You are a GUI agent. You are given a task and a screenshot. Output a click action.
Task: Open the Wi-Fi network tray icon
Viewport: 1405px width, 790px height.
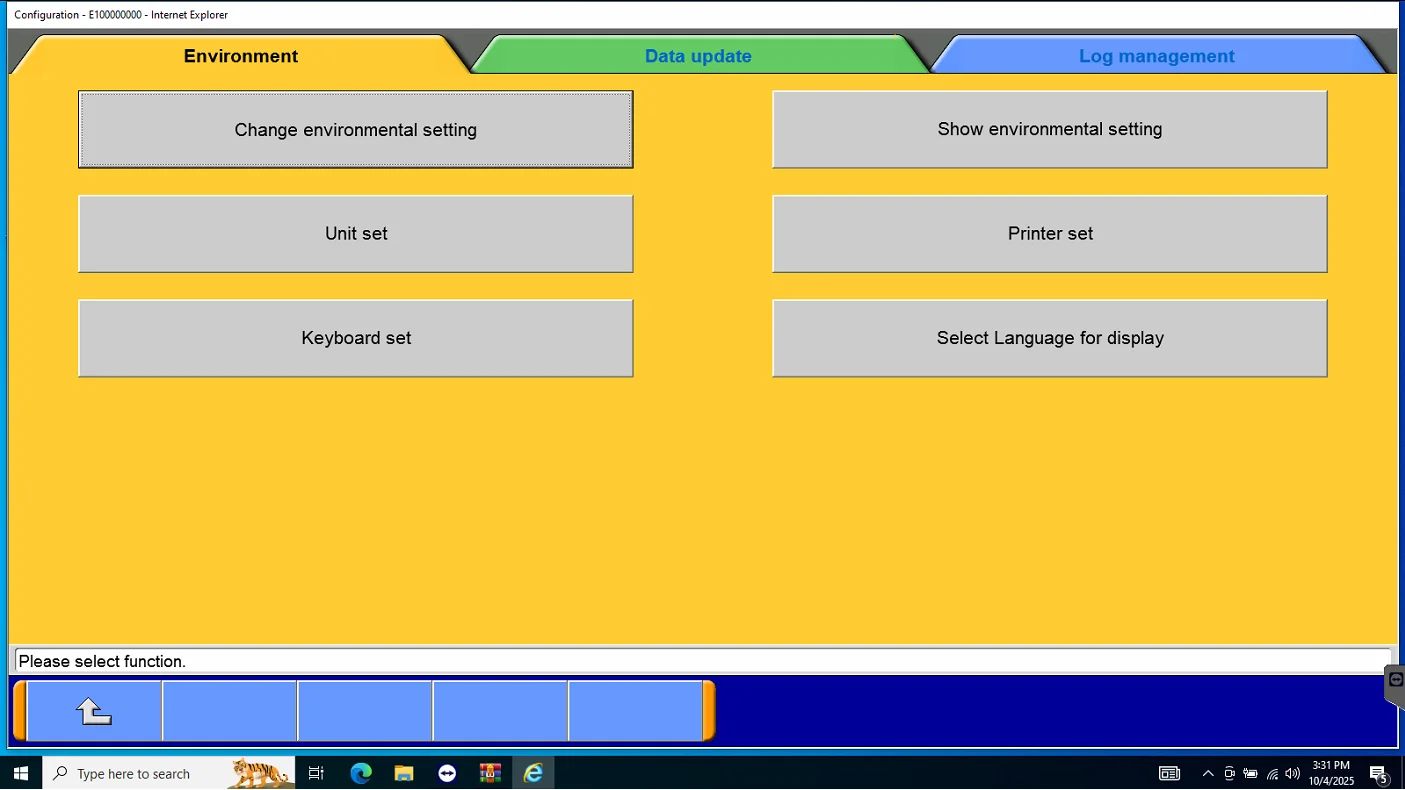1272,773
